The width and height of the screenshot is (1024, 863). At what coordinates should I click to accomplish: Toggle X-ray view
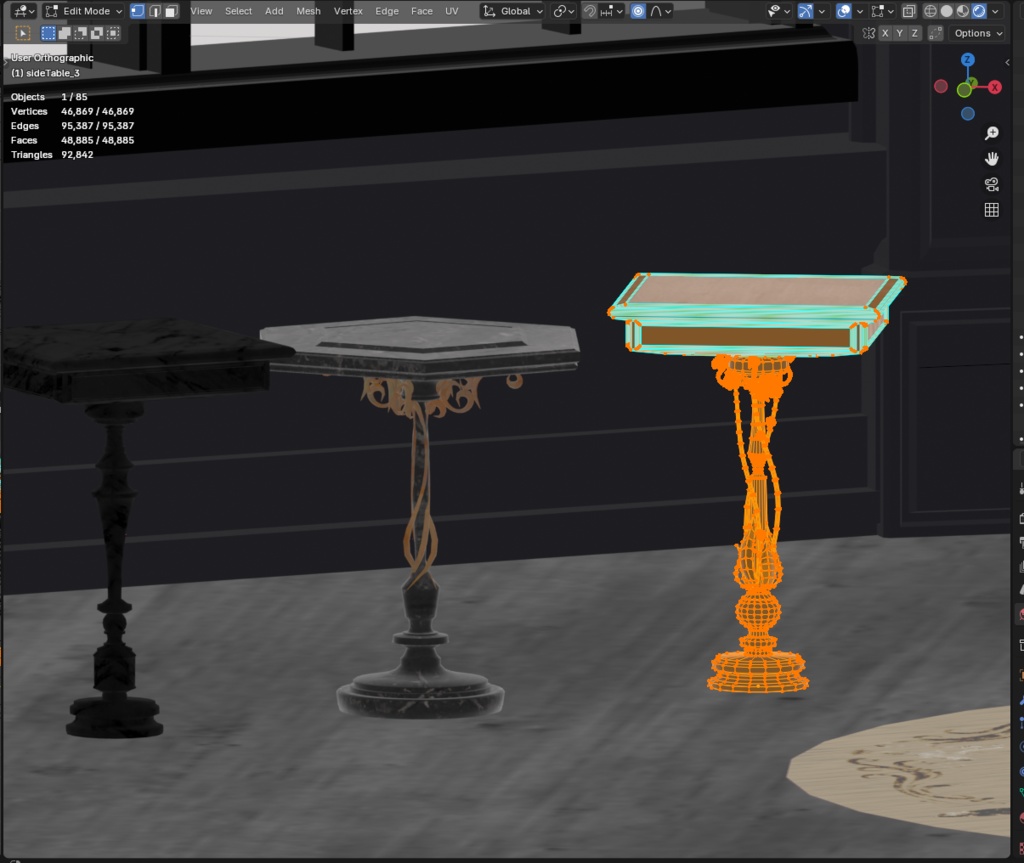click(x=909, y=11)
